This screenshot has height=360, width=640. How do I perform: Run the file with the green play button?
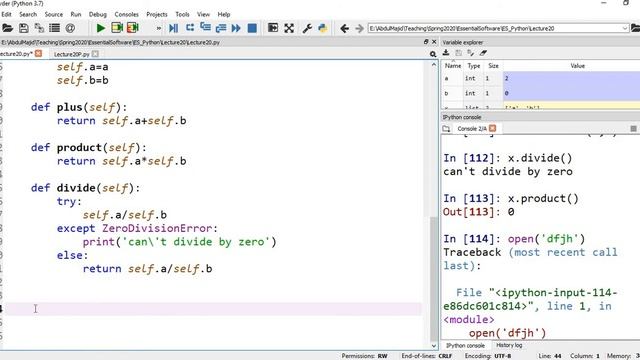point(100,28)
